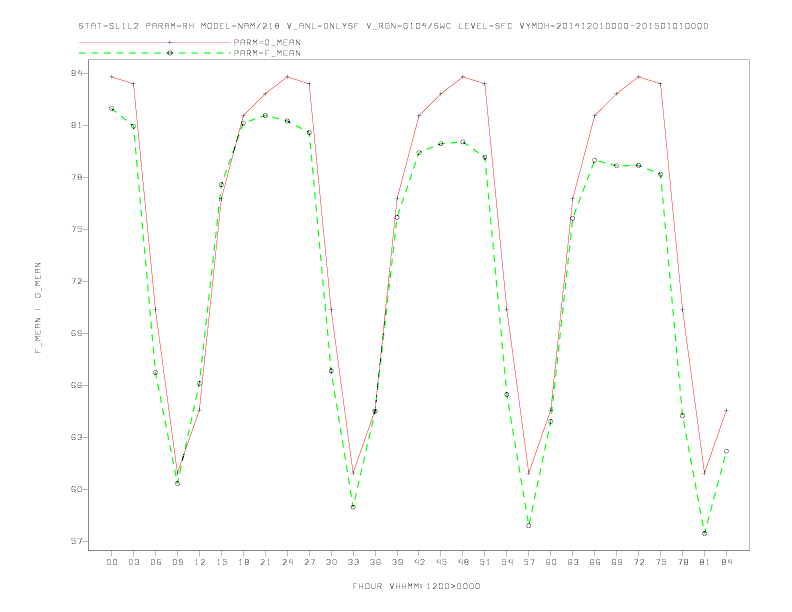The width and height of the screenshot is (792, 612).
Task: Click the 66 tick label on the y-axis
Action: point(76,385)
